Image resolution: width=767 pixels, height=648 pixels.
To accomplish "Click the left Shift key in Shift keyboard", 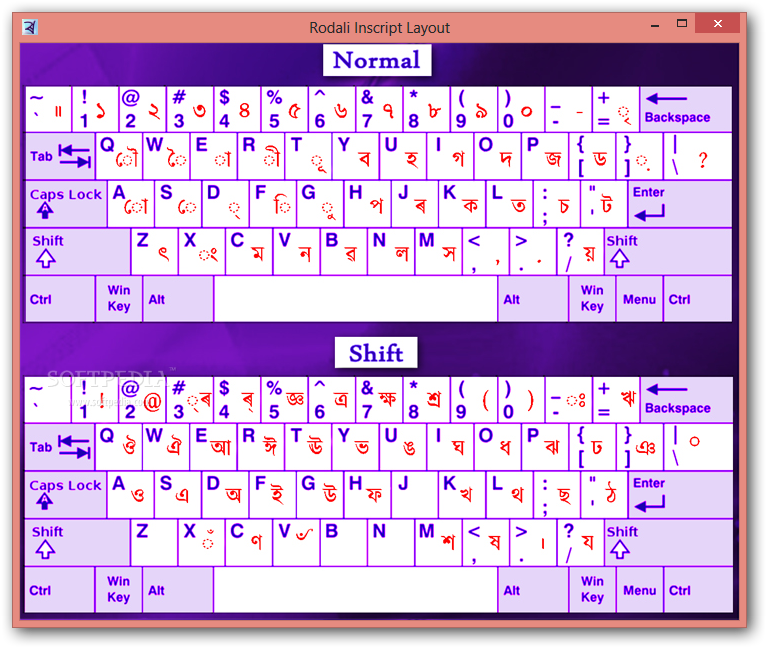I will (x=77, y=542).
